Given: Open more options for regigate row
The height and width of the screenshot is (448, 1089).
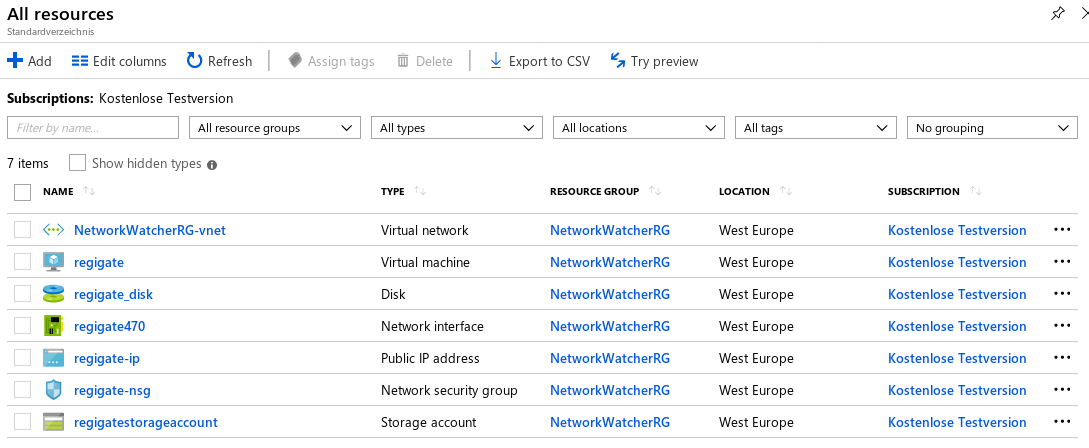Looking at the screenshot, I should [x=1062, y=262].
